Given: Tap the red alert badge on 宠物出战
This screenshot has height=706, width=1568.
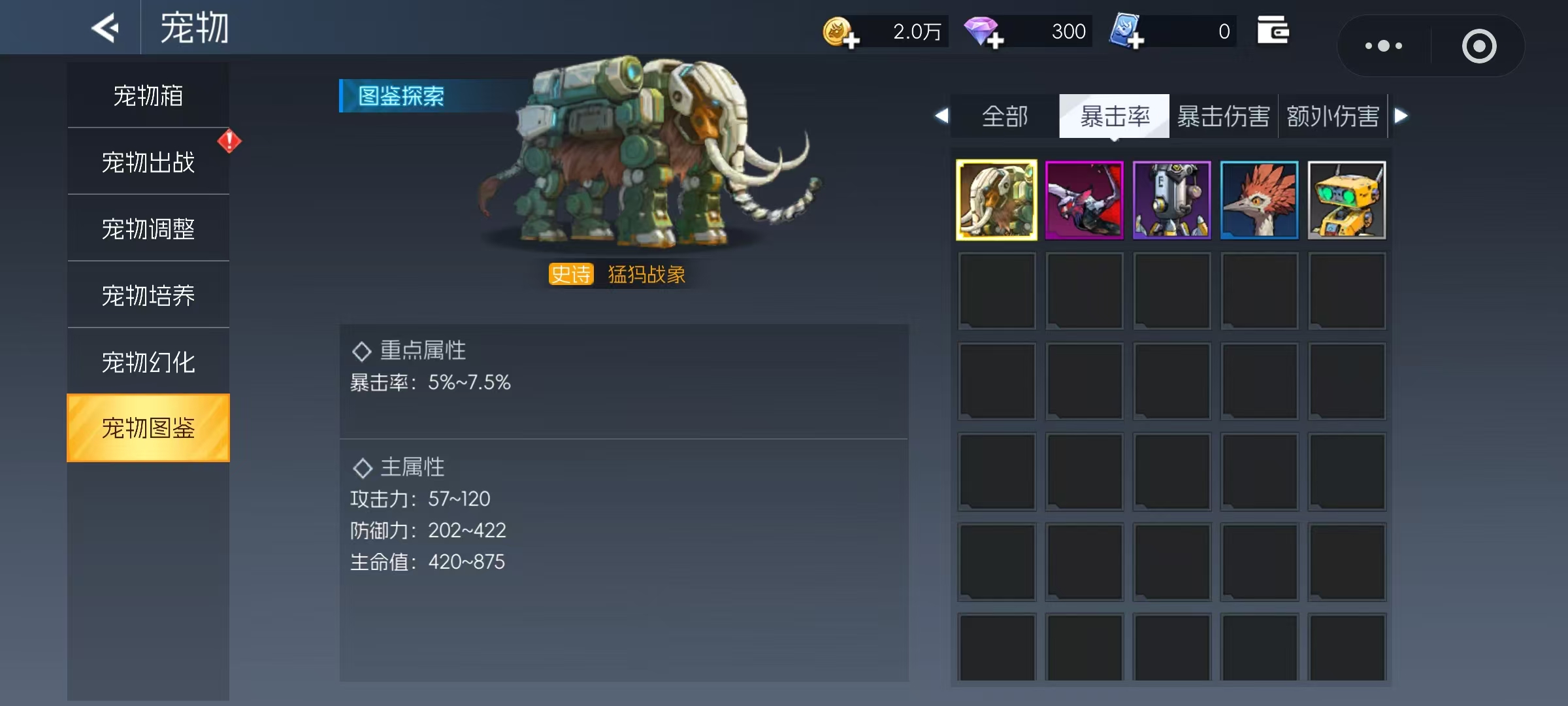Looking at the screenshot, I should (229, 141).
